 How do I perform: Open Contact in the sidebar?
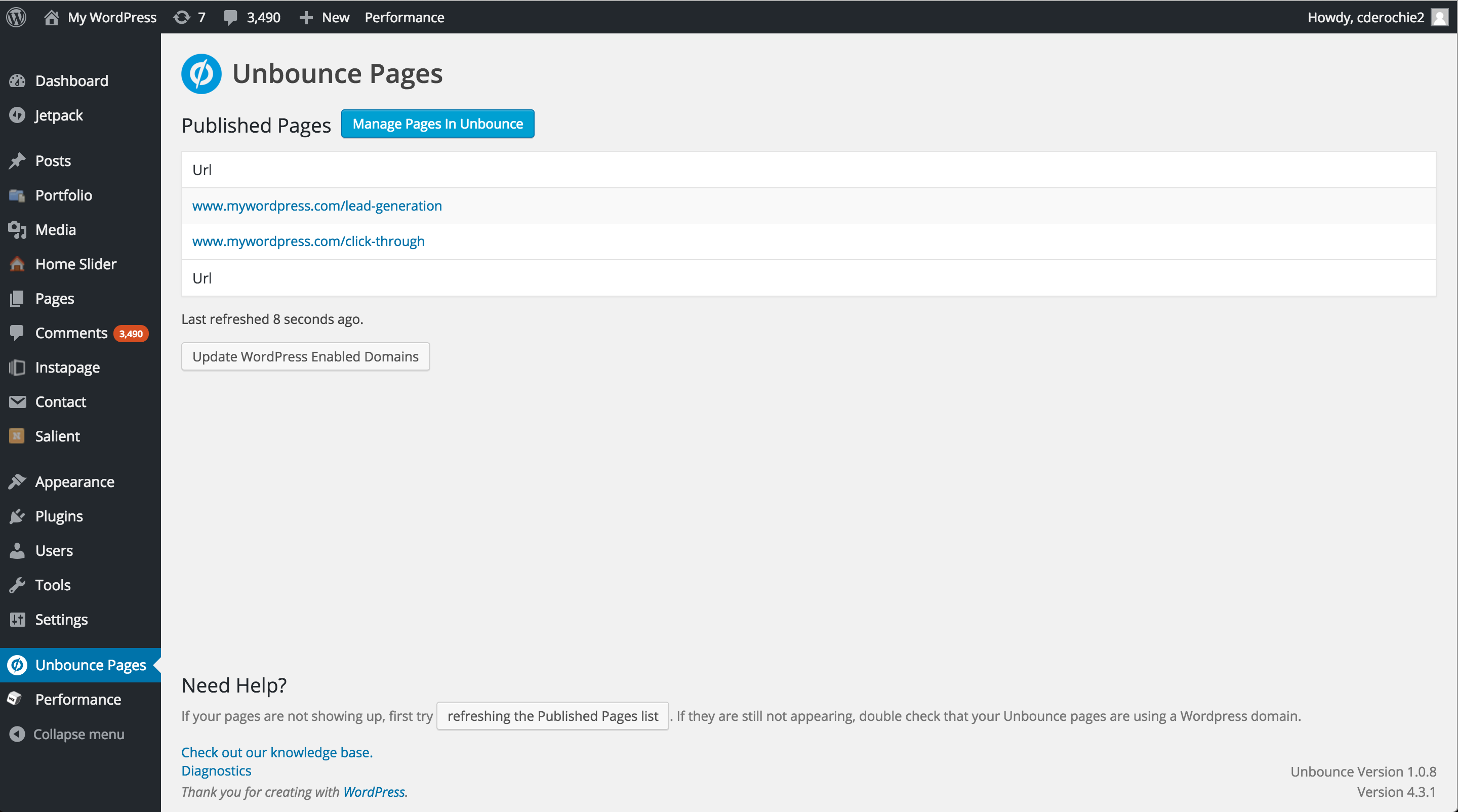coord(61,402)
